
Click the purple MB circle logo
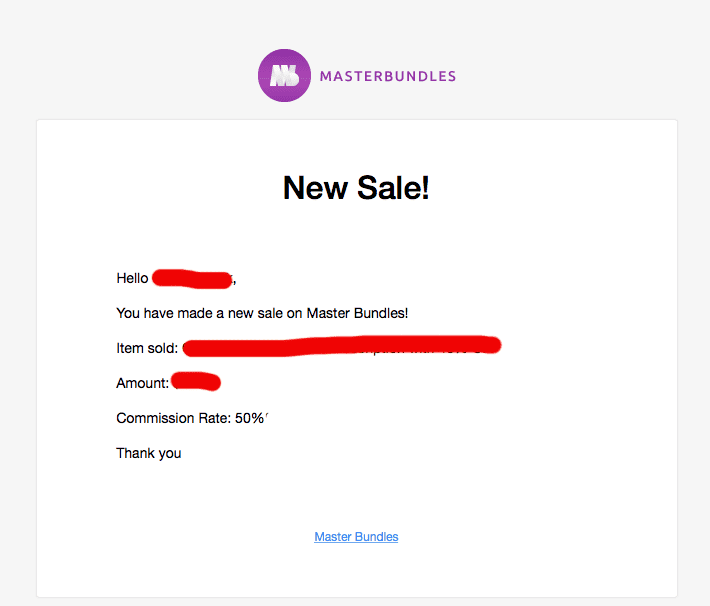click(284, 76)
